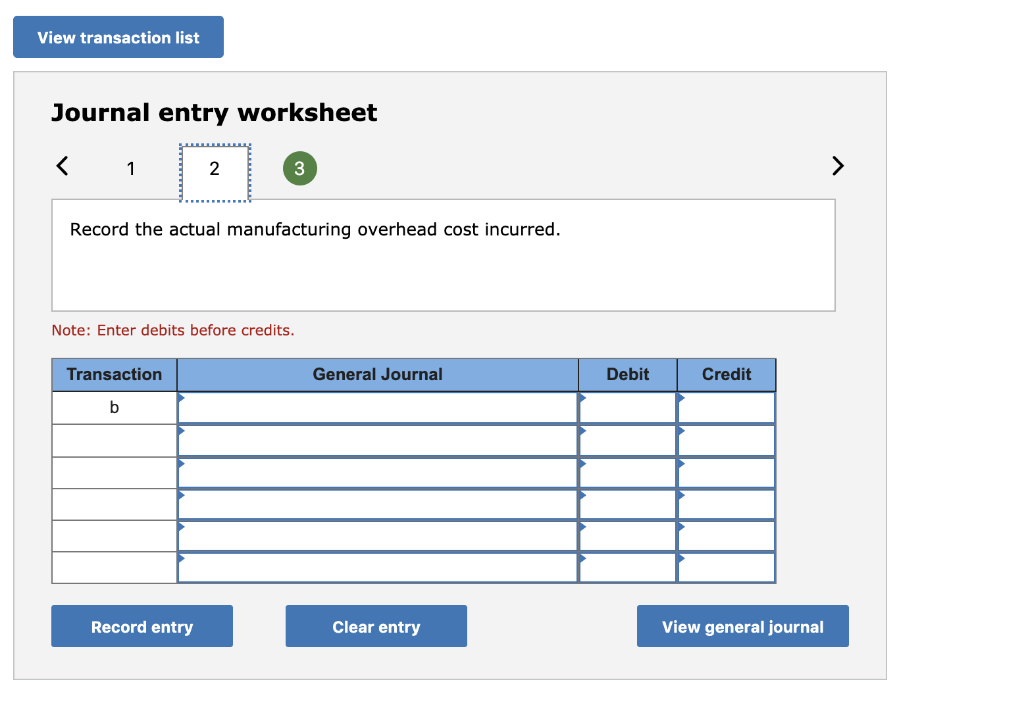Screen dimensions: 1024x705
Task: Click the Credit column header
Action: 727,375
